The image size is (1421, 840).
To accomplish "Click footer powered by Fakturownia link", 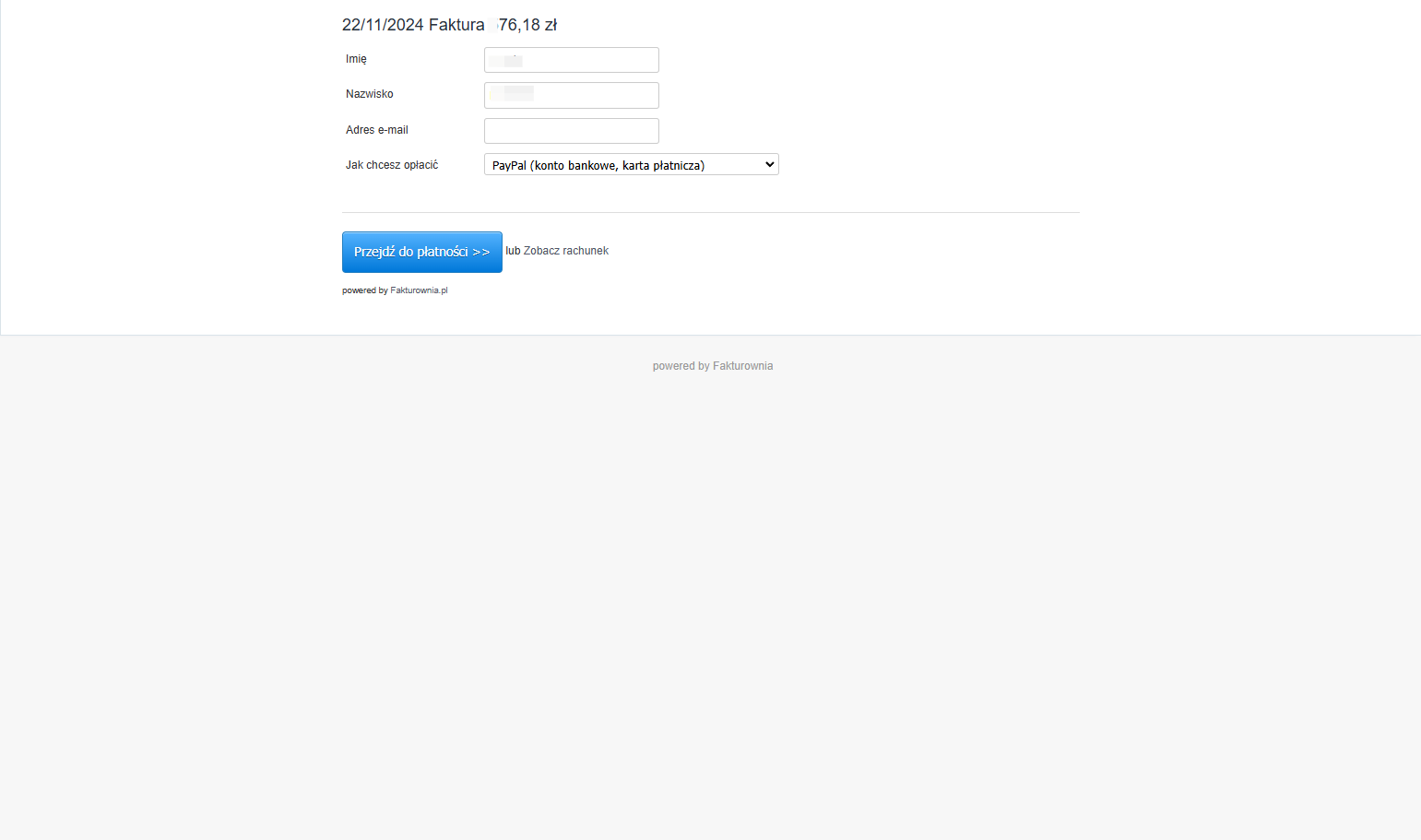I will coord(713,366).
